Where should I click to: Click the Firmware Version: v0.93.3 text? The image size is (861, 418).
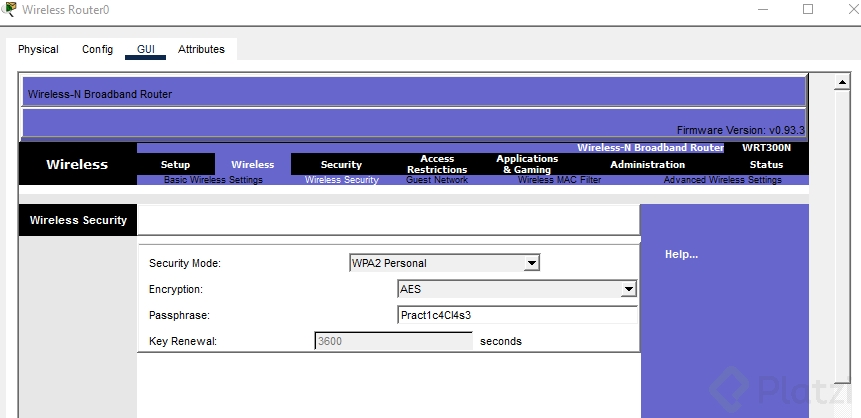(x=740, y=131)
